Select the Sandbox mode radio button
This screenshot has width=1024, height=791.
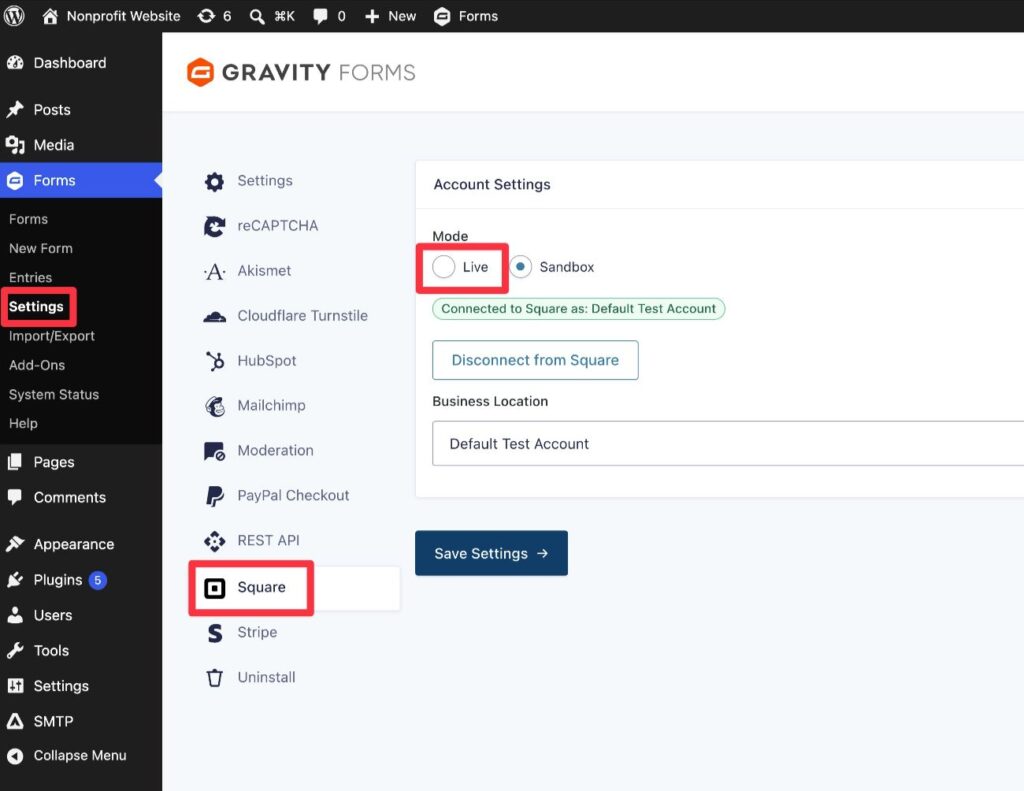(x=520, y=266)
